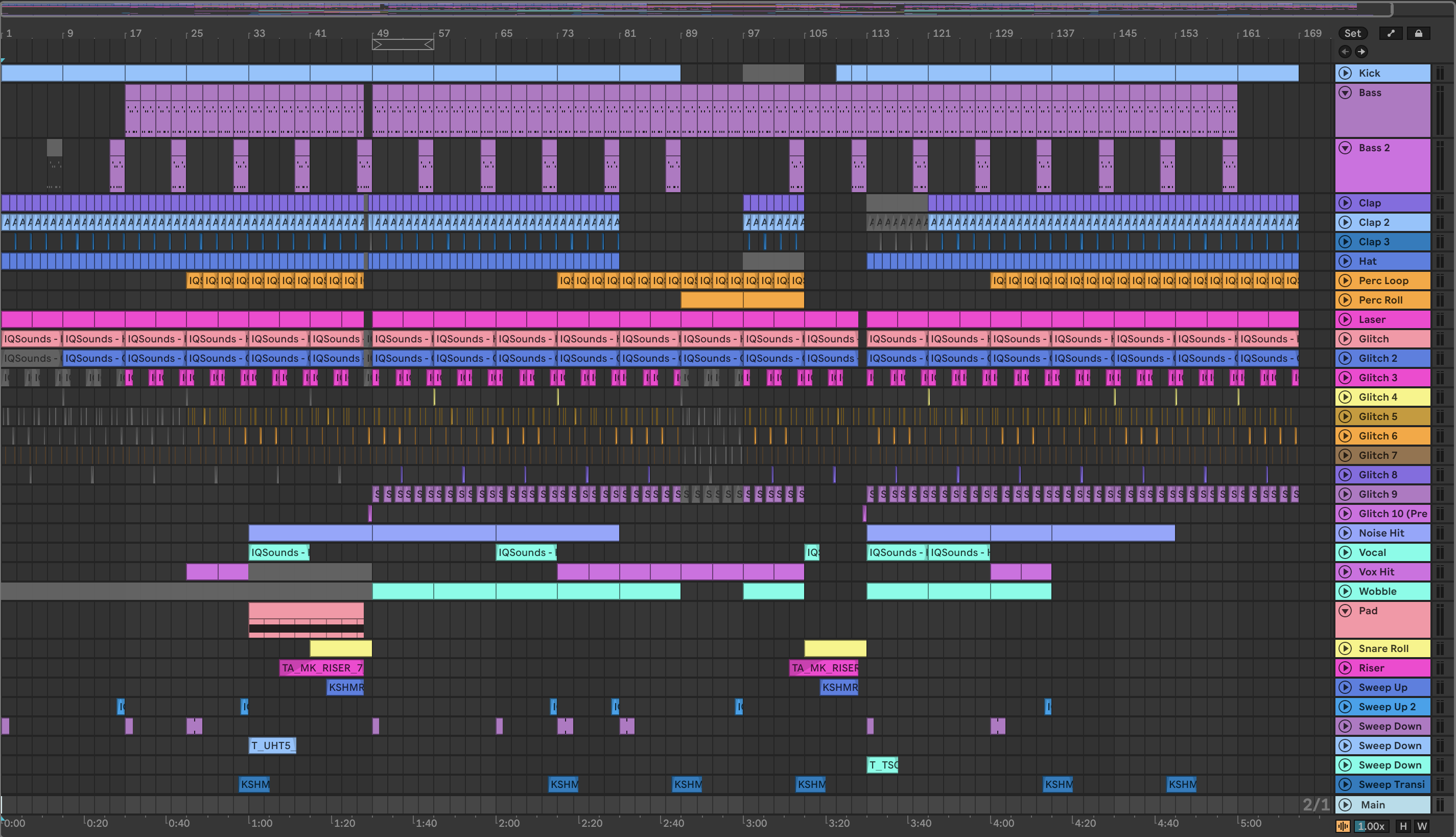Collapse the Pad track
This screenshot has width=1456, height=837.
tap(1345, 611)
